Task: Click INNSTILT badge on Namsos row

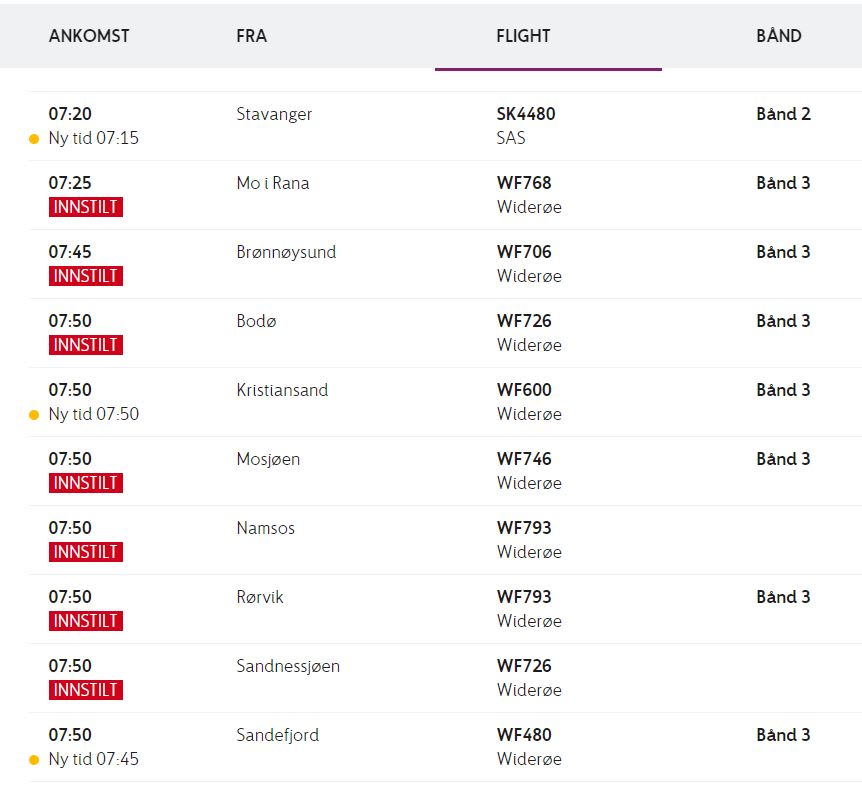Action: [x=86, y=552]
